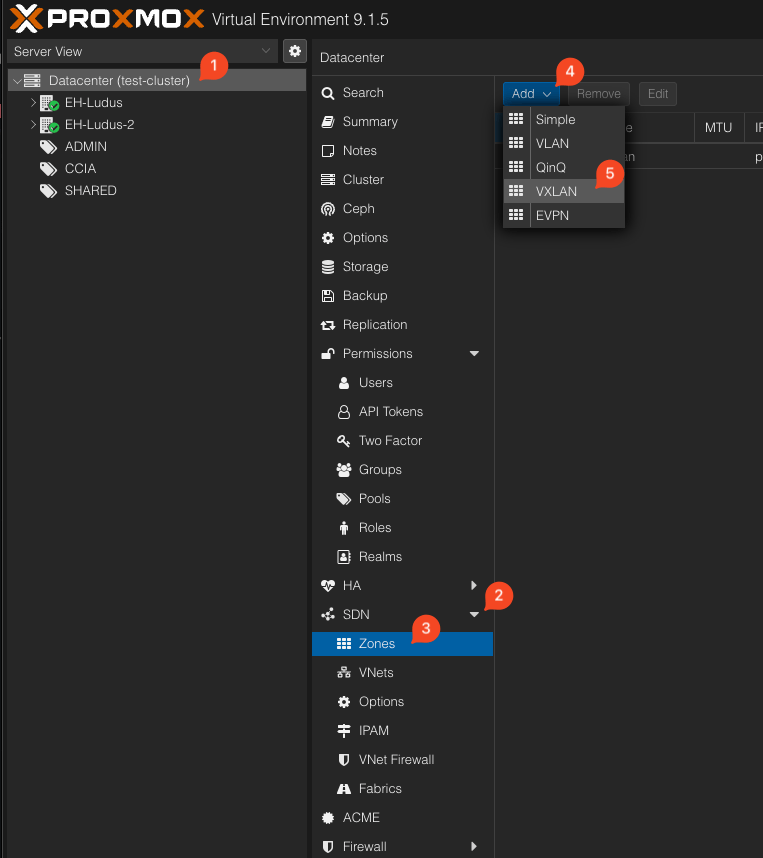Open the Add zone dropdown button
The image size is (763, 858).
531,94
